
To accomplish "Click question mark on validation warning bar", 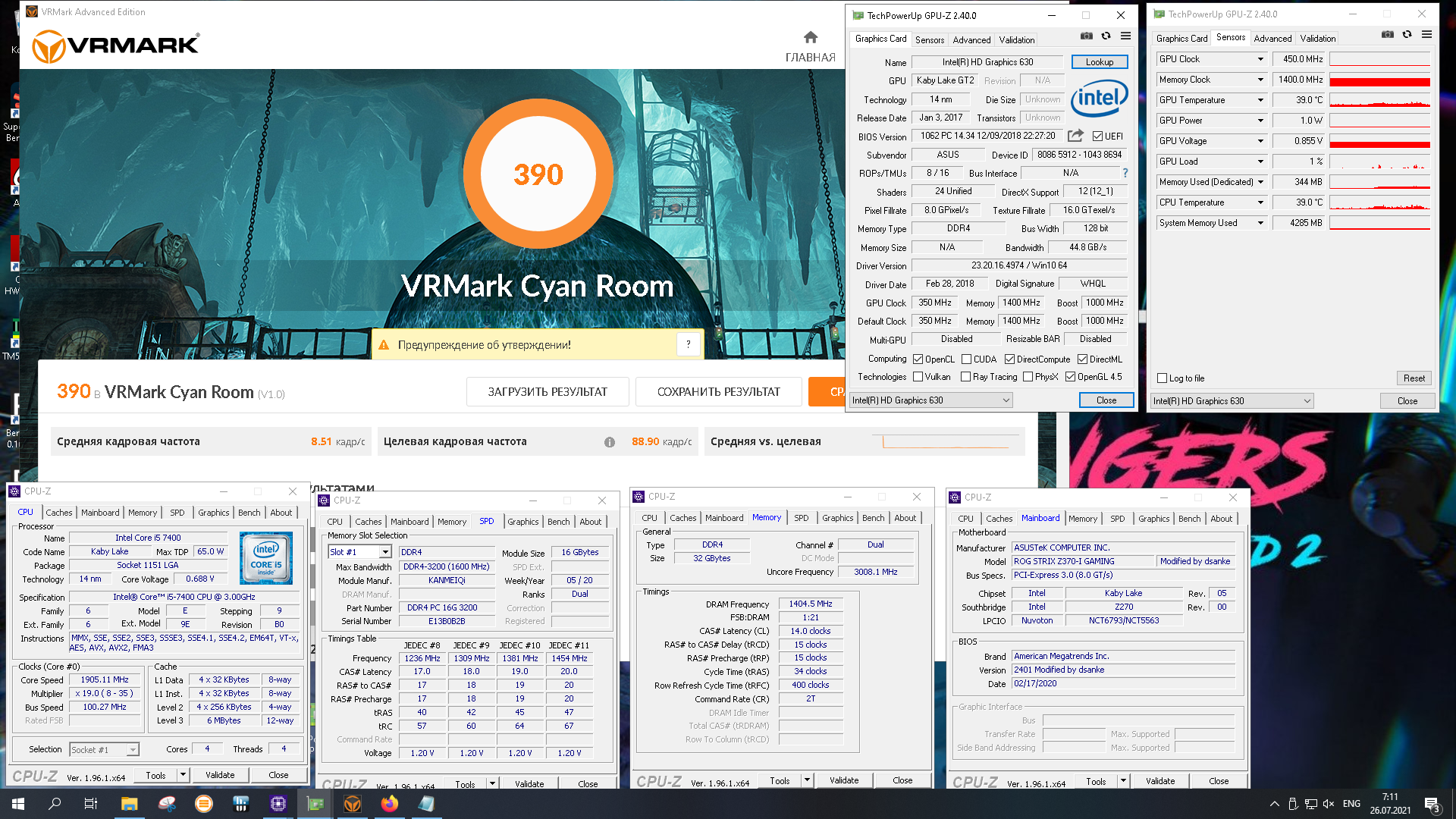I will click(x=689, y=344).
